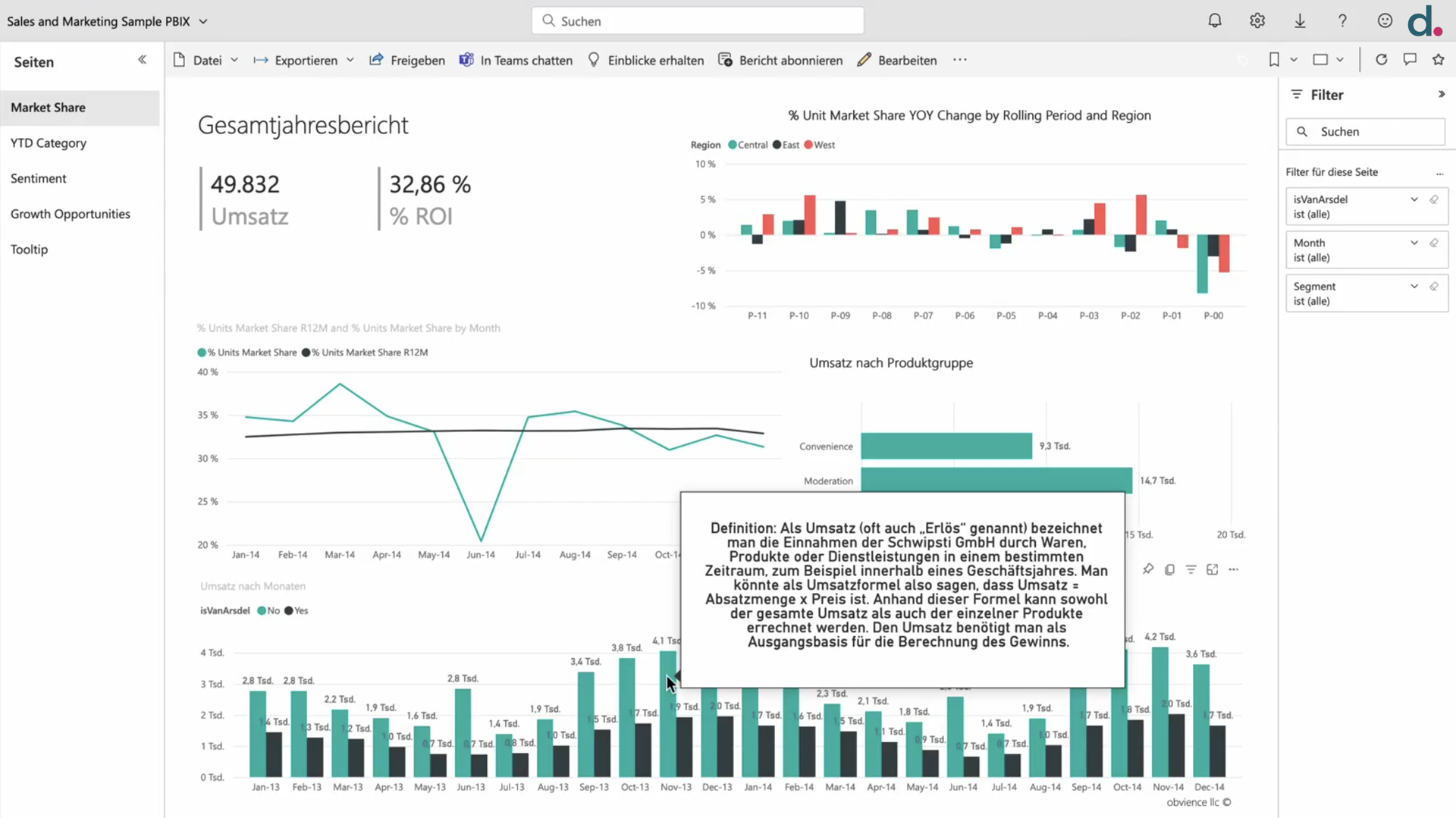The height and width of the screenshot is (818, 1456).
Task: Clear the isVanArsdel filter eraser
Action: coord(1434,199)
